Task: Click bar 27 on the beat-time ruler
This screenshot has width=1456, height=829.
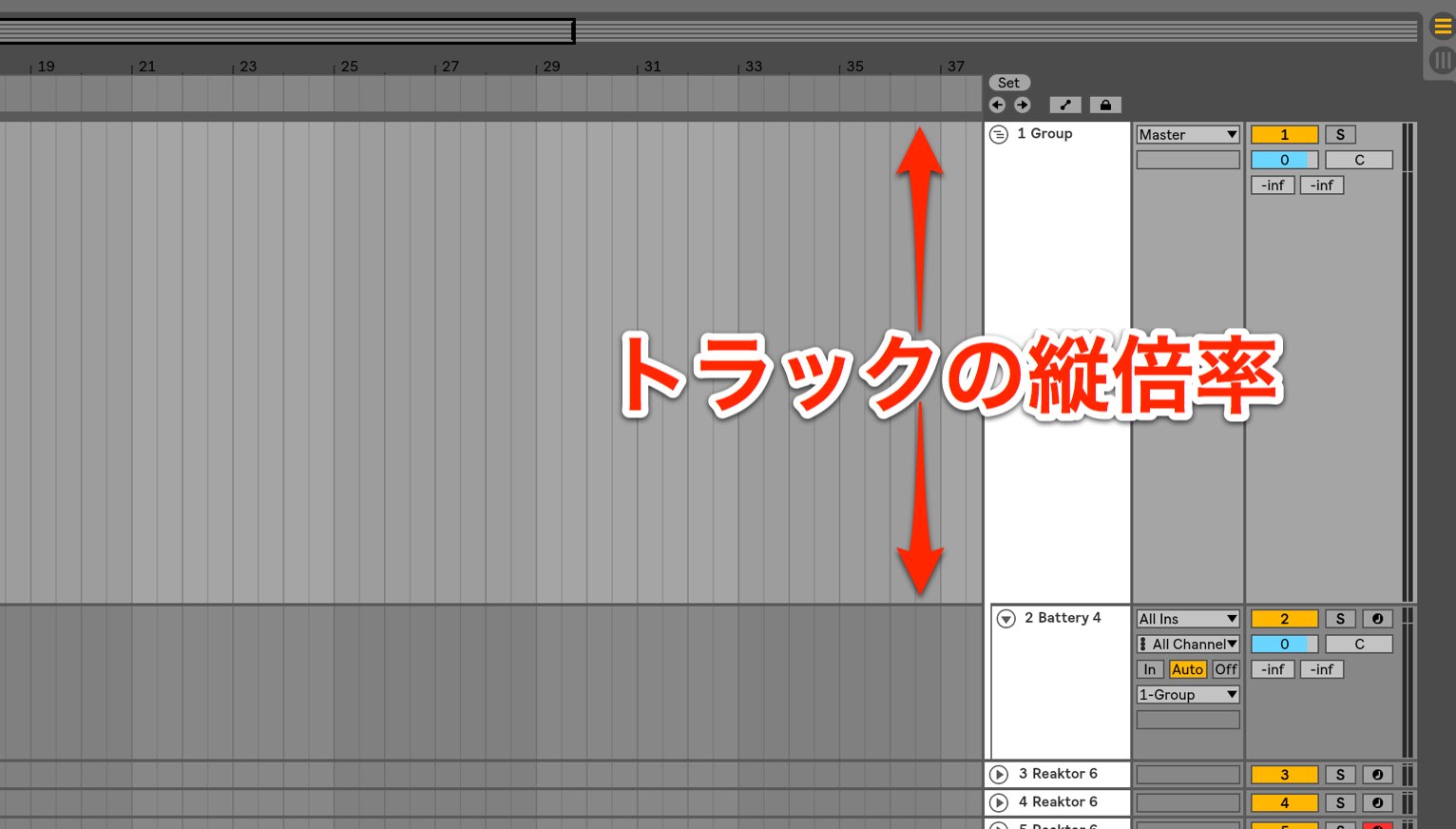Action: click(450, 67)
